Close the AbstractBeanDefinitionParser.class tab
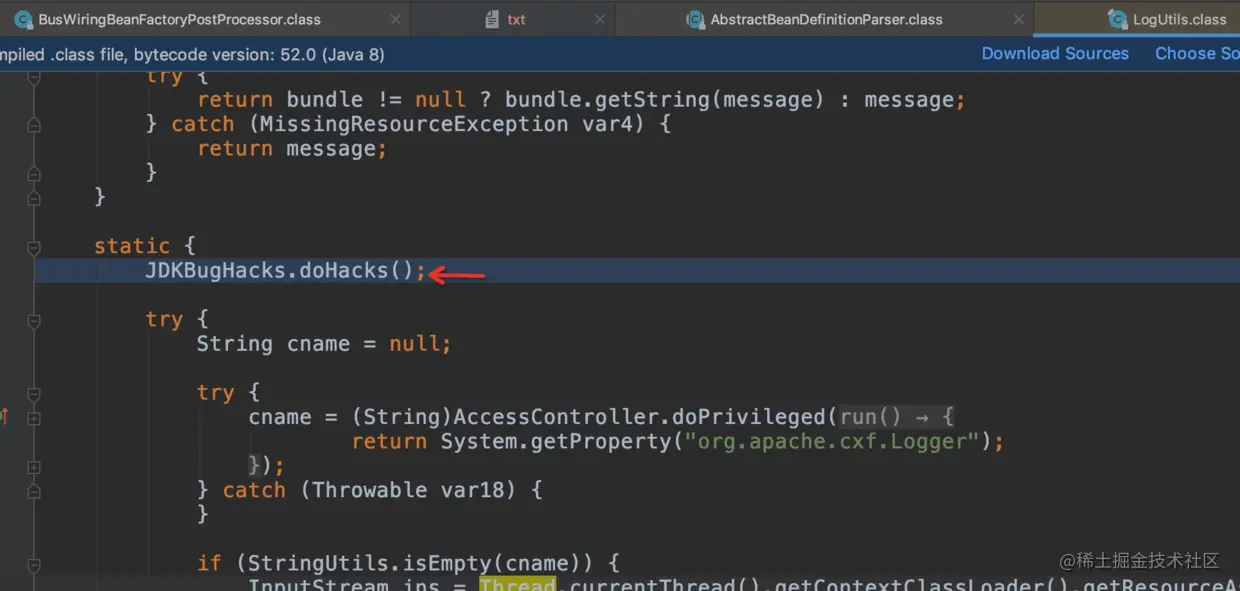Image resolution: width=1240 pixels, height=591 pixels. click(x=1018, y=19)
